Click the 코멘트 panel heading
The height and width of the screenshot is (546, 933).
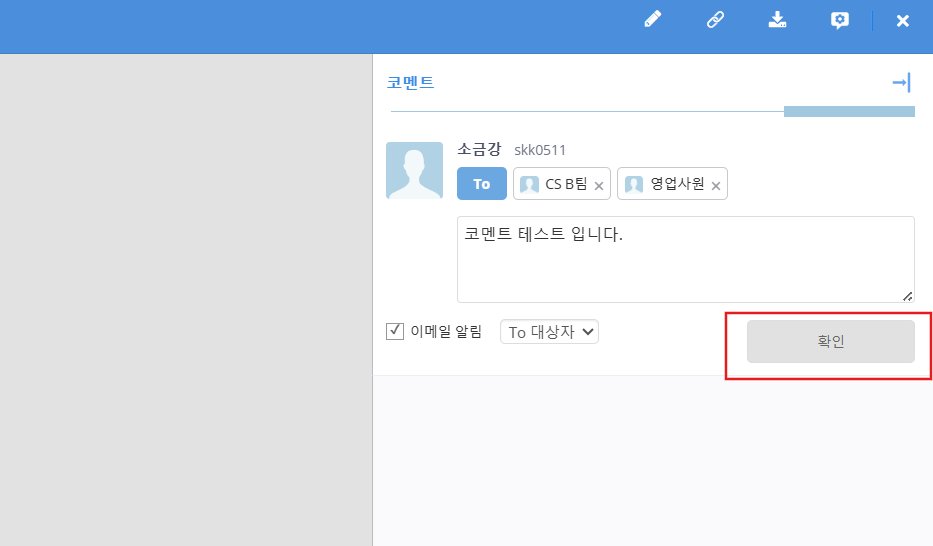point(411,83)
